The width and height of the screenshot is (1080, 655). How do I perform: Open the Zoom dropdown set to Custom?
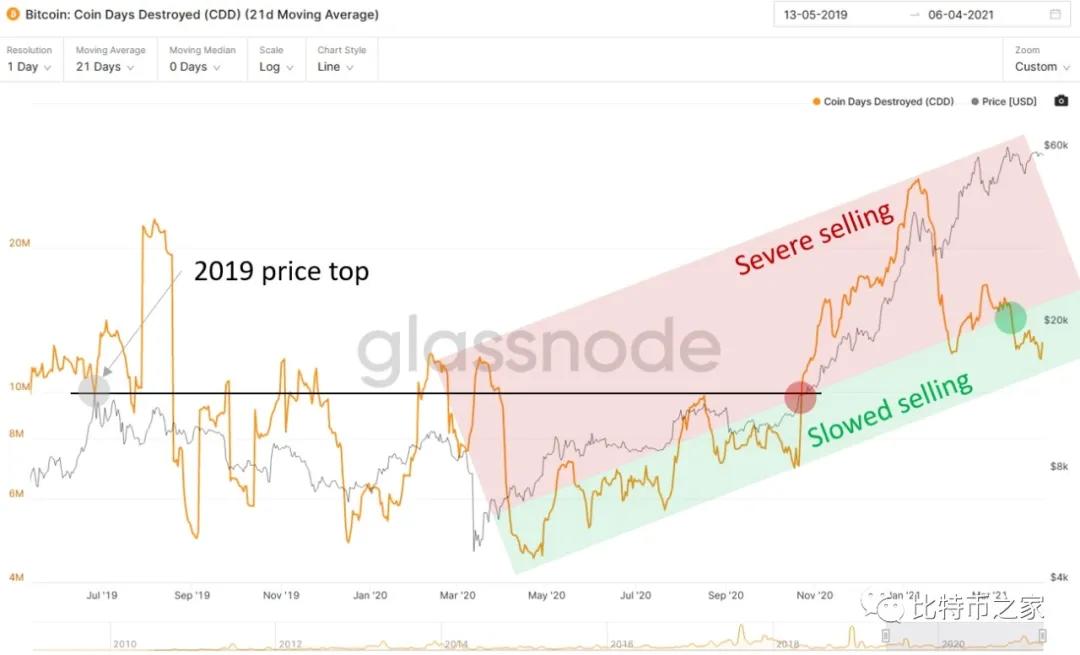pos(1040,66)
